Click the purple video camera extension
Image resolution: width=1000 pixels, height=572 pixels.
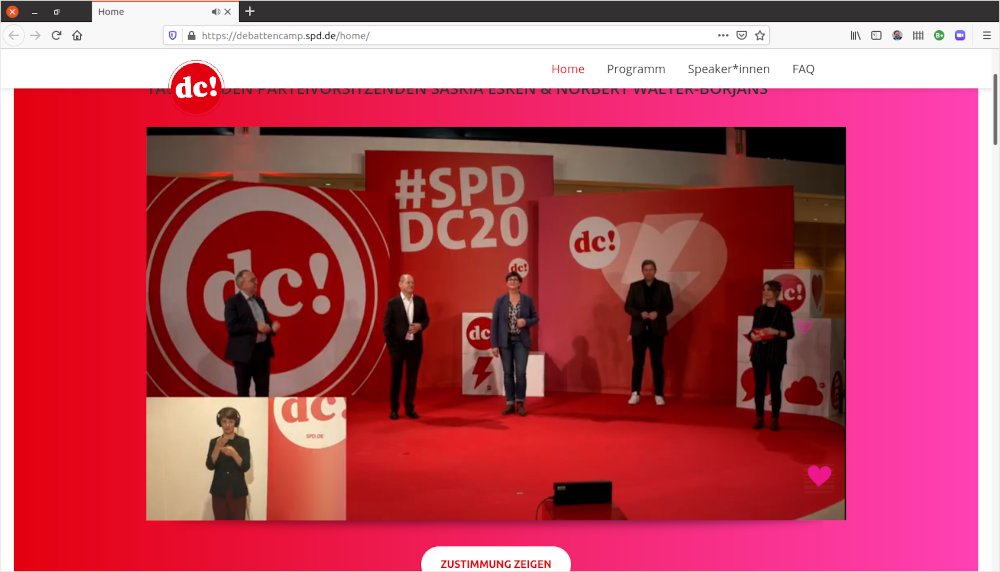[x=960, y=36]
